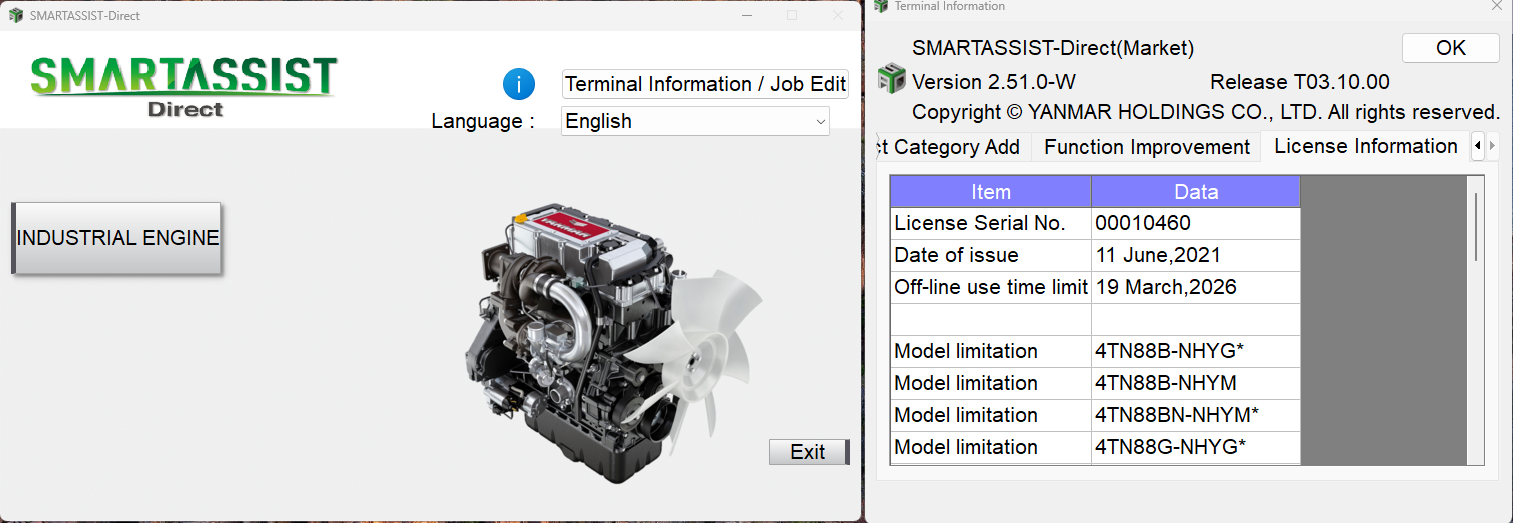Image resolution: width=1513 pixels, height=523 pixels.
Task: Open Terminal Information / Job Edit
Action: pyautogui.click(x=705, y=84)
